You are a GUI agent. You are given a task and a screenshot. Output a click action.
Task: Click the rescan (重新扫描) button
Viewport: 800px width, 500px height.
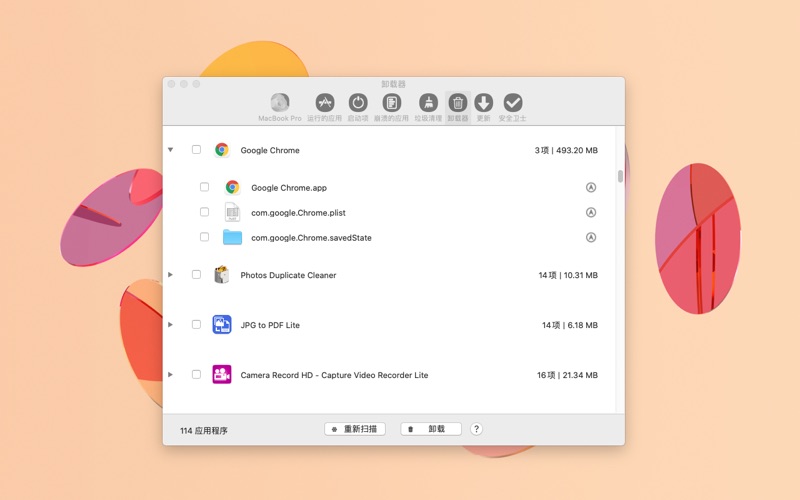click(355, 429)
